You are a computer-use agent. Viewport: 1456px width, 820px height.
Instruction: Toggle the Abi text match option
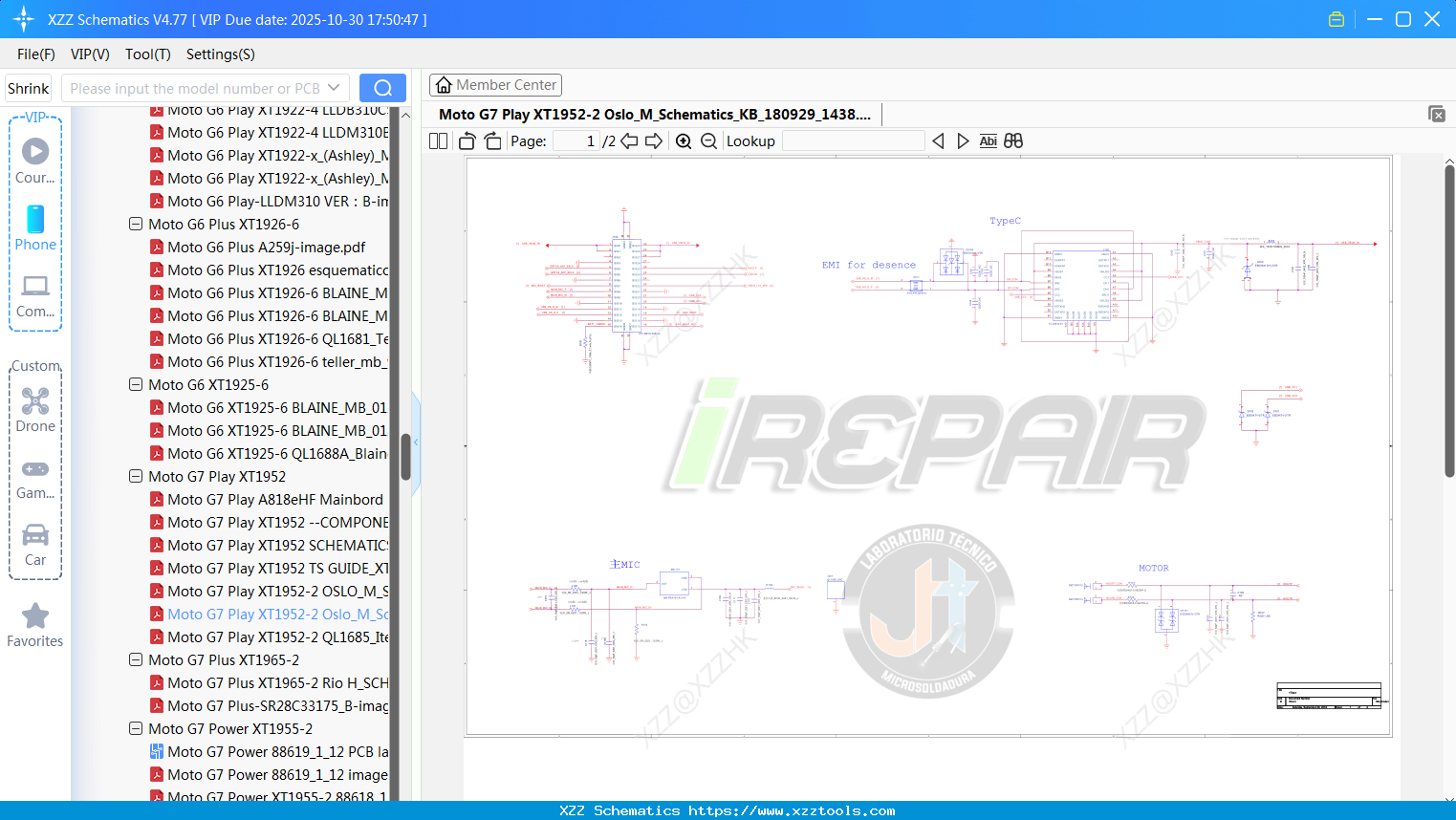click(x=989, y=141)
